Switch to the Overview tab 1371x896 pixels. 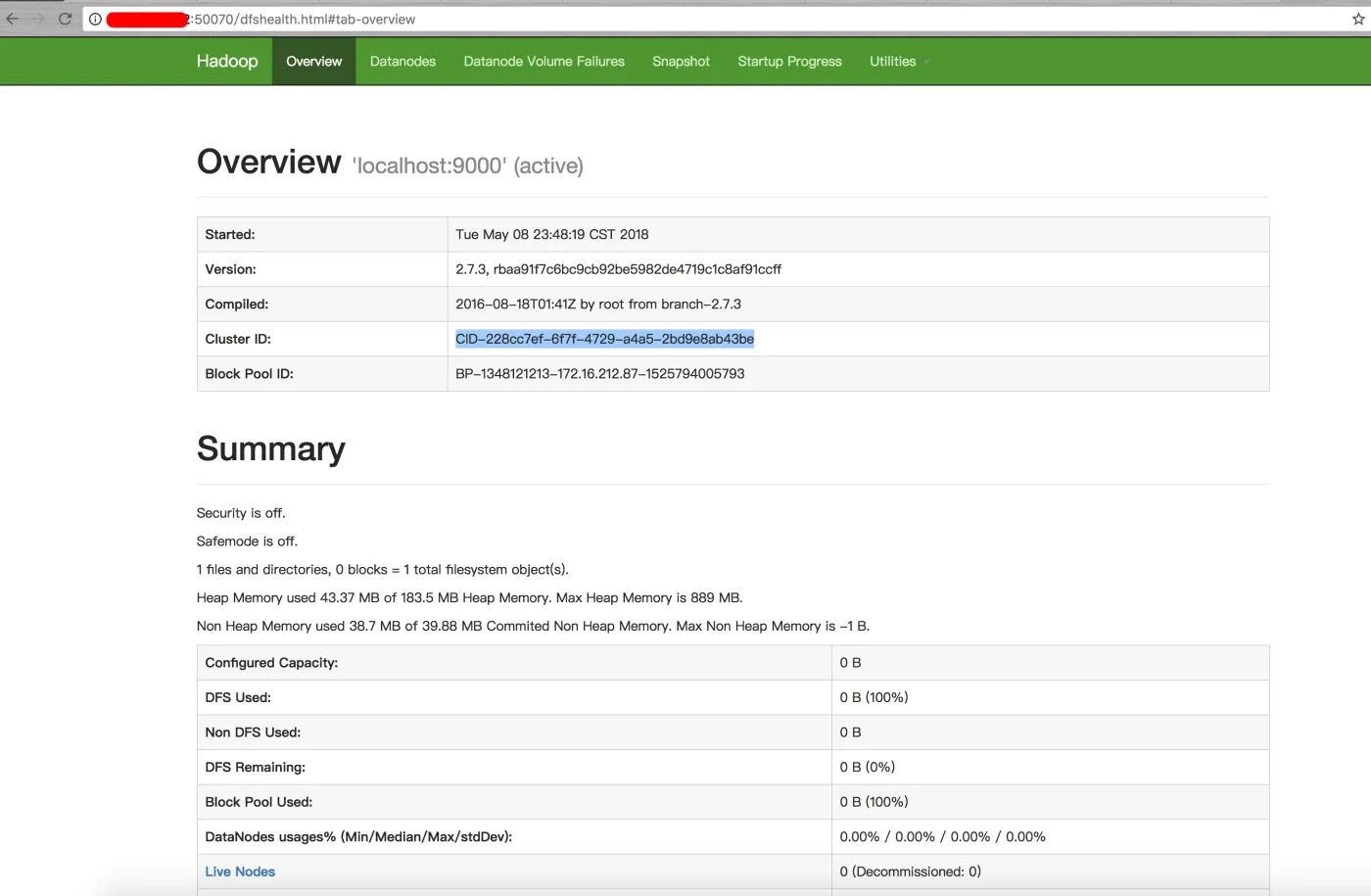tap(314, 61)
